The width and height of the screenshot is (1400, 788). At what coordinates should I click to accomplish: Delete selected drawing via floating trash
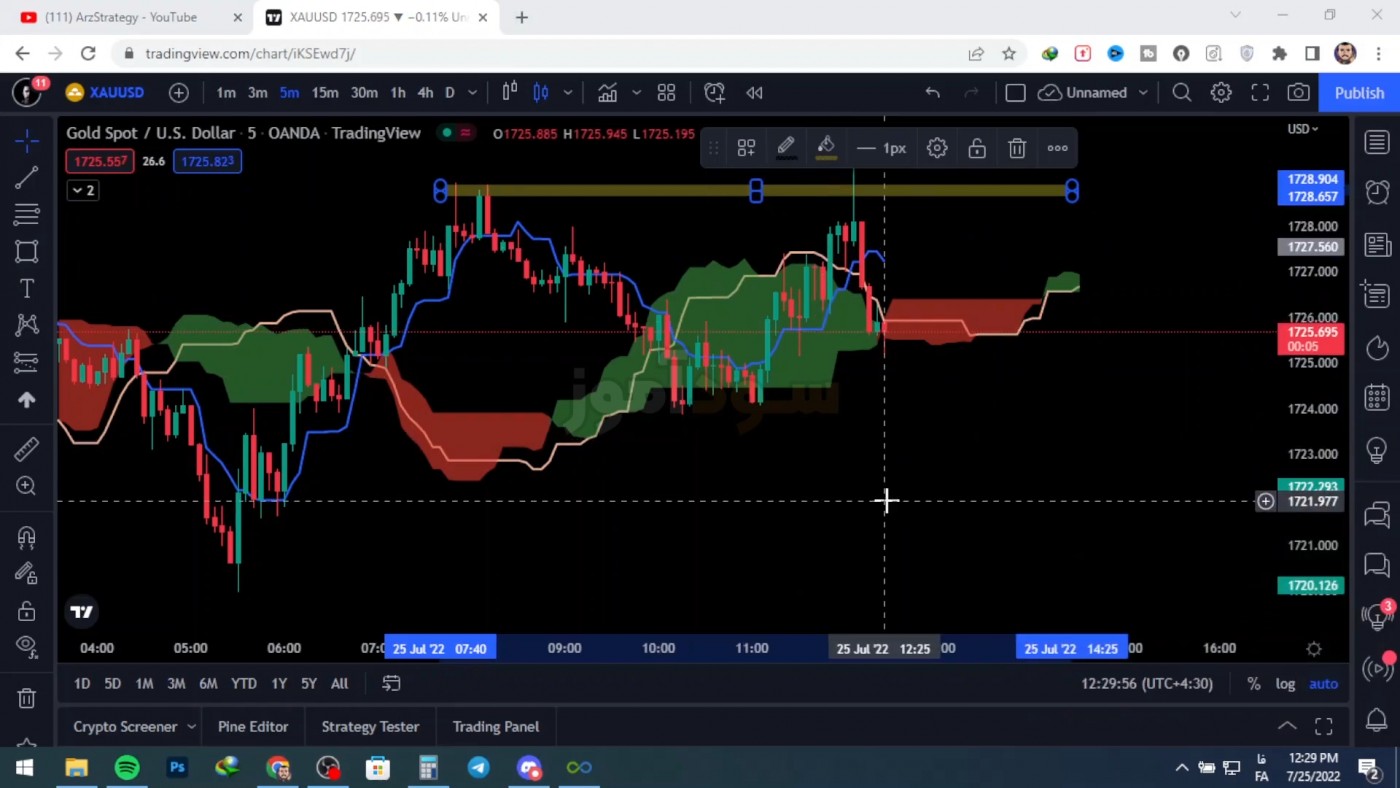point(1017,148)
